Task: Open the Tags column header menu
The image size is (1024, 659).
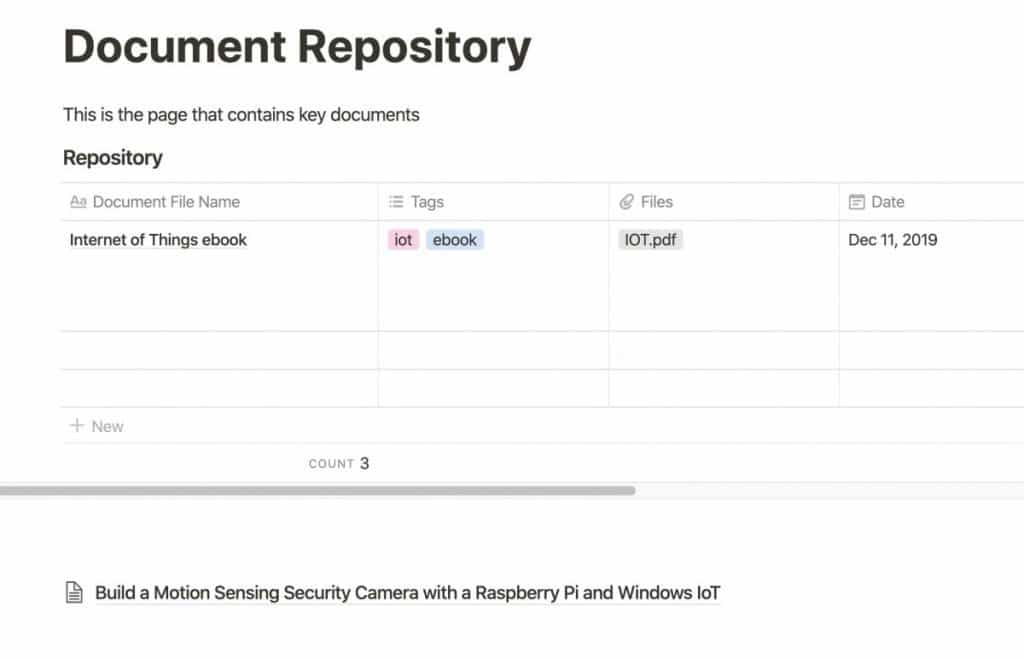Action: tap(494, 202)
